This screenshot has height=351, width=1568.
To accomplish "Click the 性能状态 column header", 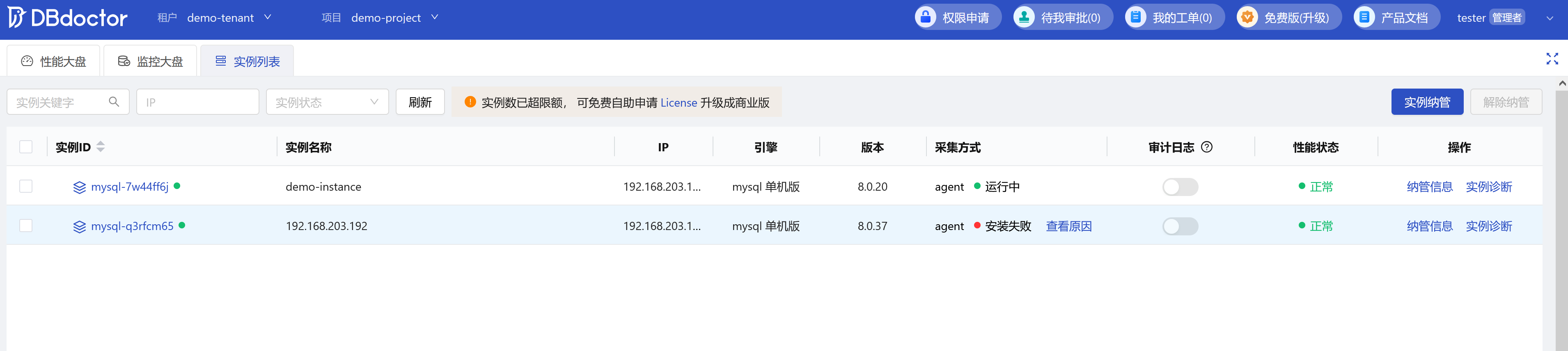I will point(1316,147).
